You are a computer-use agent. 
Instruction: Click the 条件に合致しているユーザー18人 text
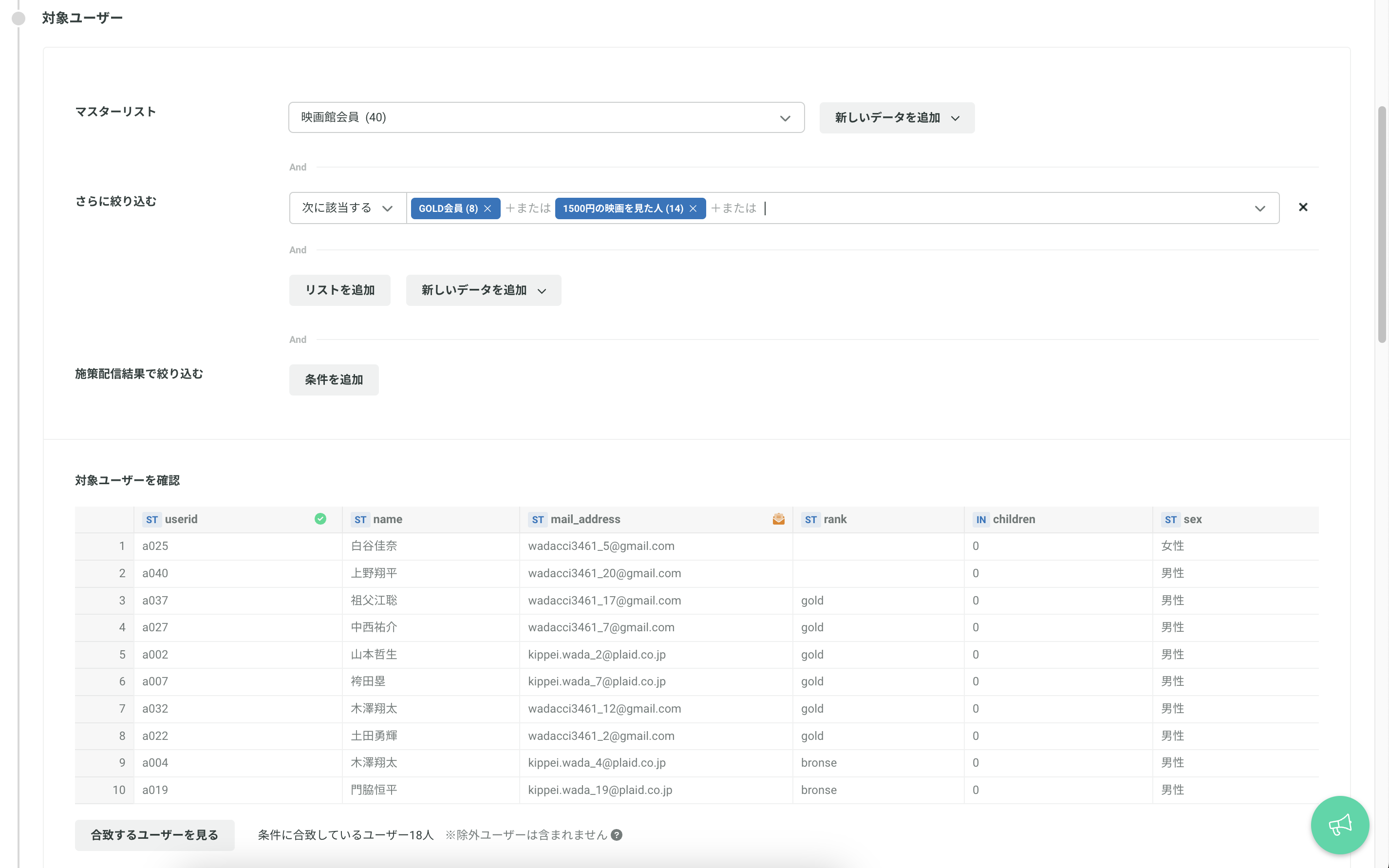[345, 835]
